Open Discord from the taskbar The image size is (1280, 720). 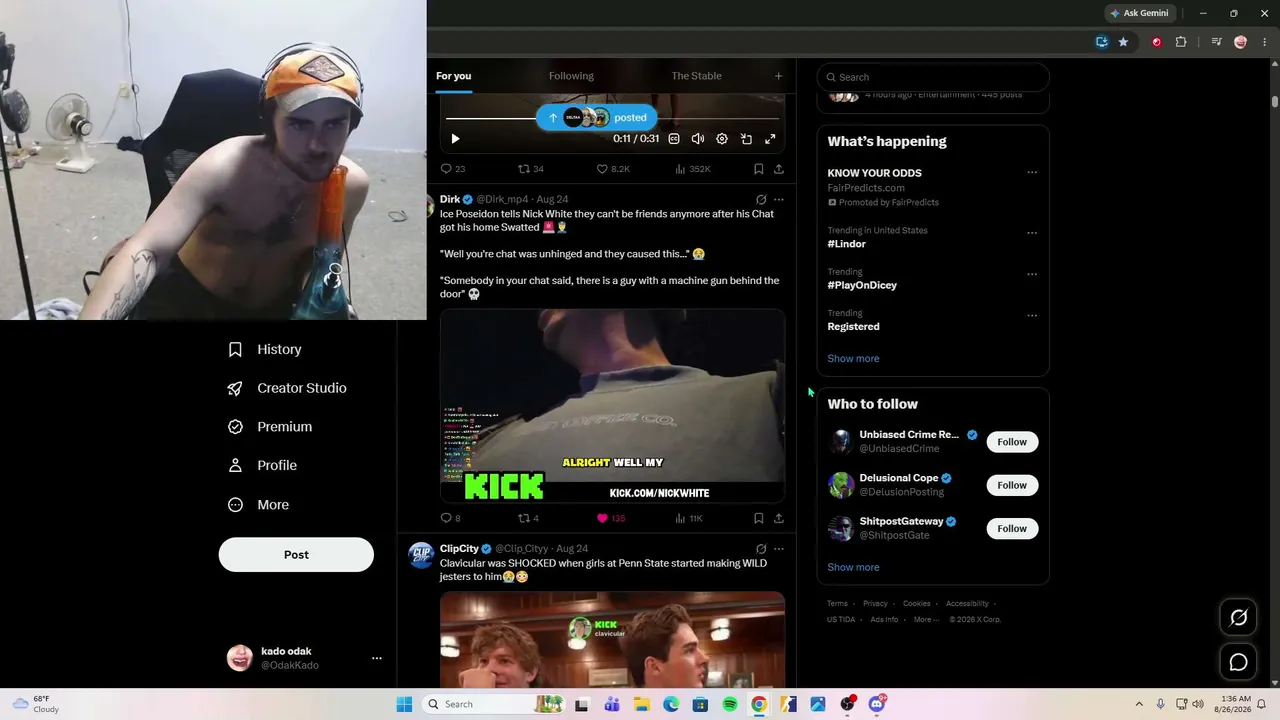(877, 704)
